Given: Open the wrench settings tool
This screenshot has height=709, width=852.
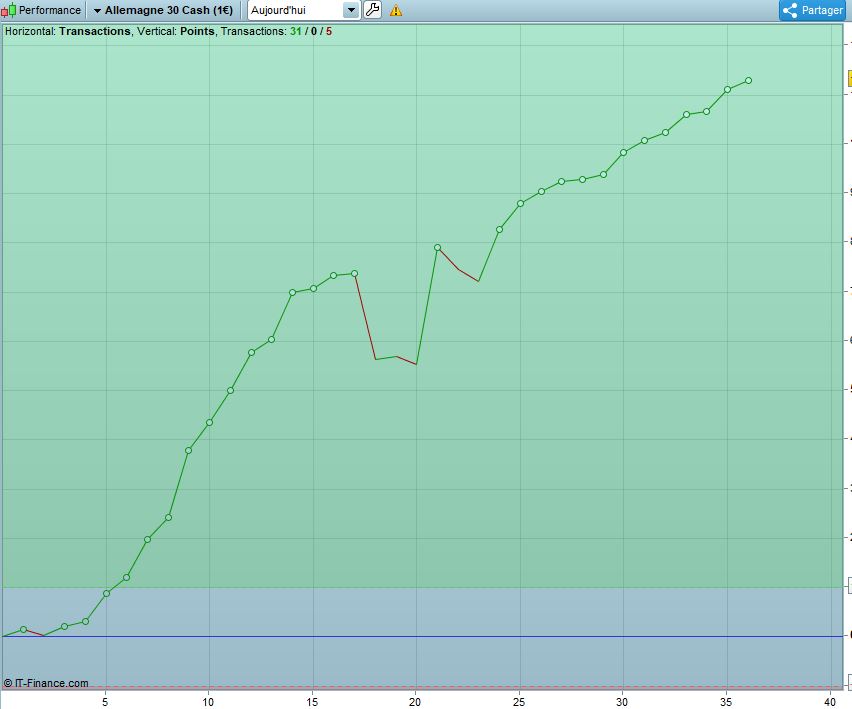Looking at the screenshot, I should click(x=372, y=10).
